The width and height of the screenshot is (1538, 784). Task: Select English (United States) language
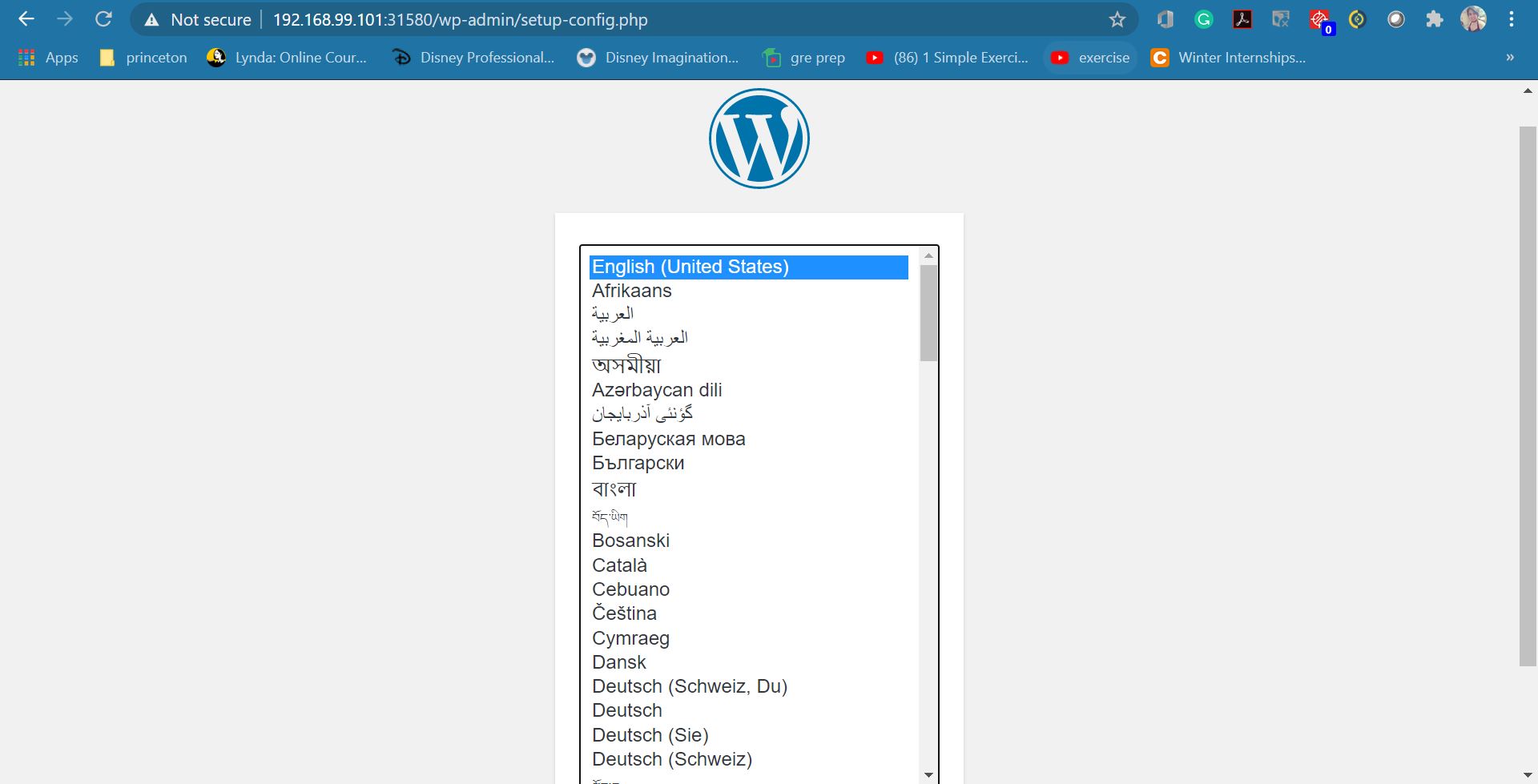click(749, 267)
